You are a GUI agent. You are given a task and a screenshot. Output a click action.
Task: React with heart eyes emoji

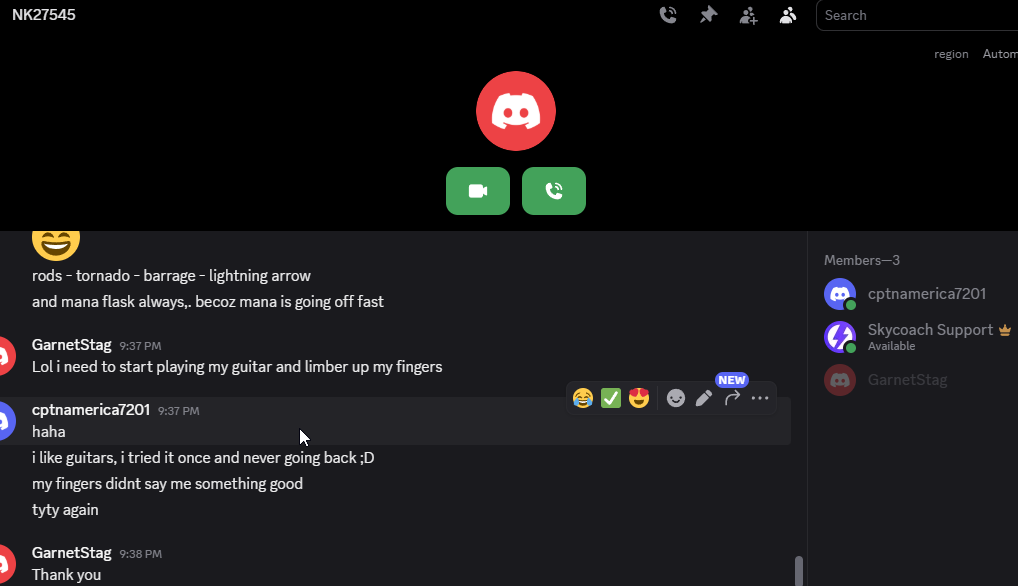[639, 398]
